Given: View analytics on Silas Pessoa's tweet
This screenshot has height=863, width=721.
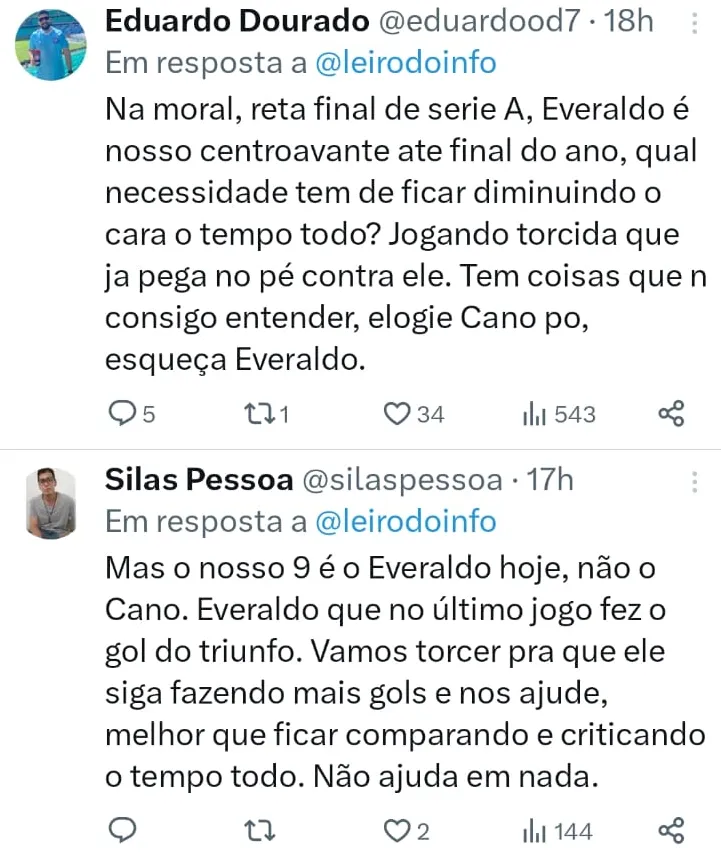Looking at the screenshot, I should click(x=532, y=831).
